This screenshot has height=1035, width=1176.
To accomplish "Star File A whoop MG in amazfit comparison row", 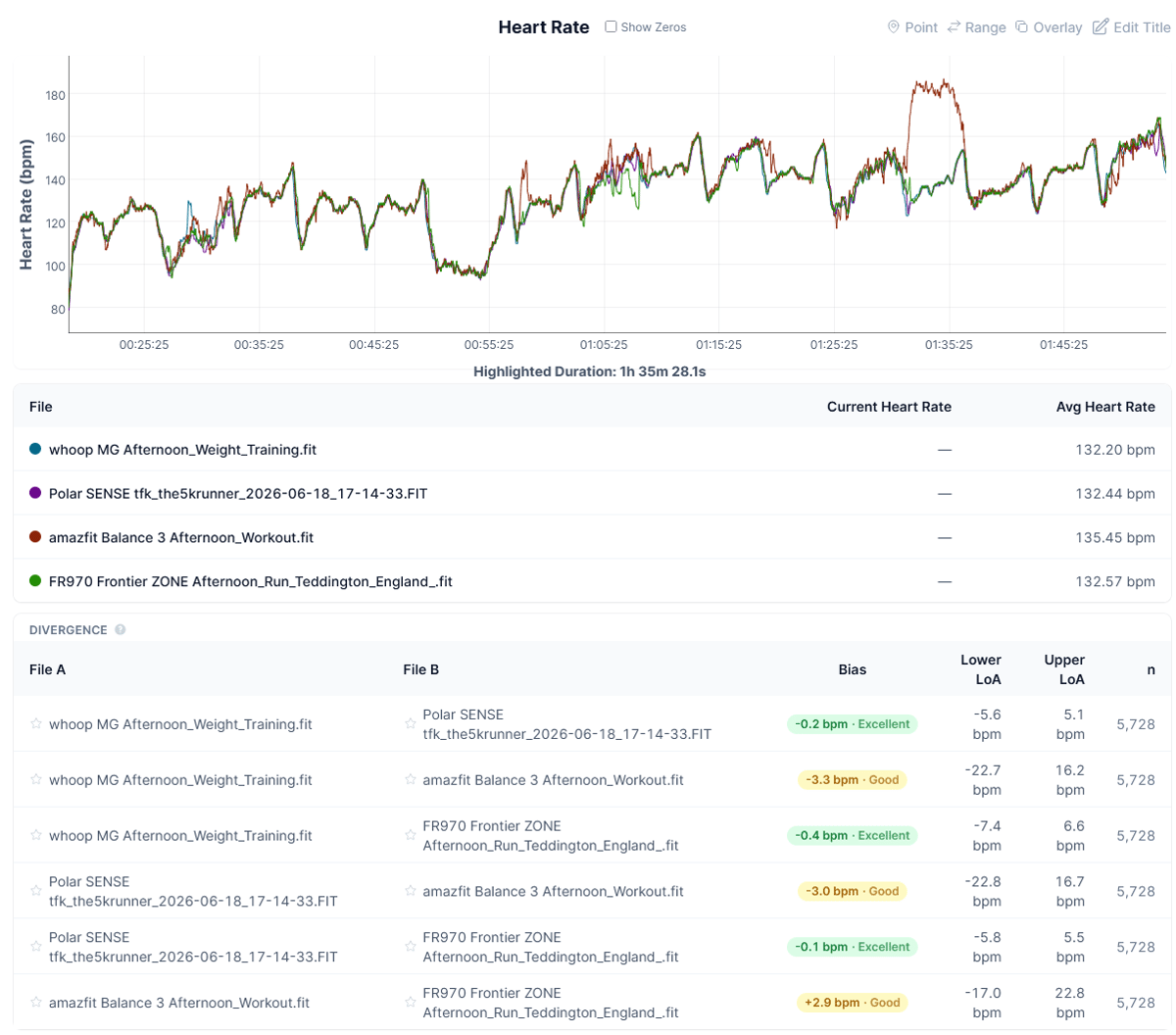I will tap(36, 779).
